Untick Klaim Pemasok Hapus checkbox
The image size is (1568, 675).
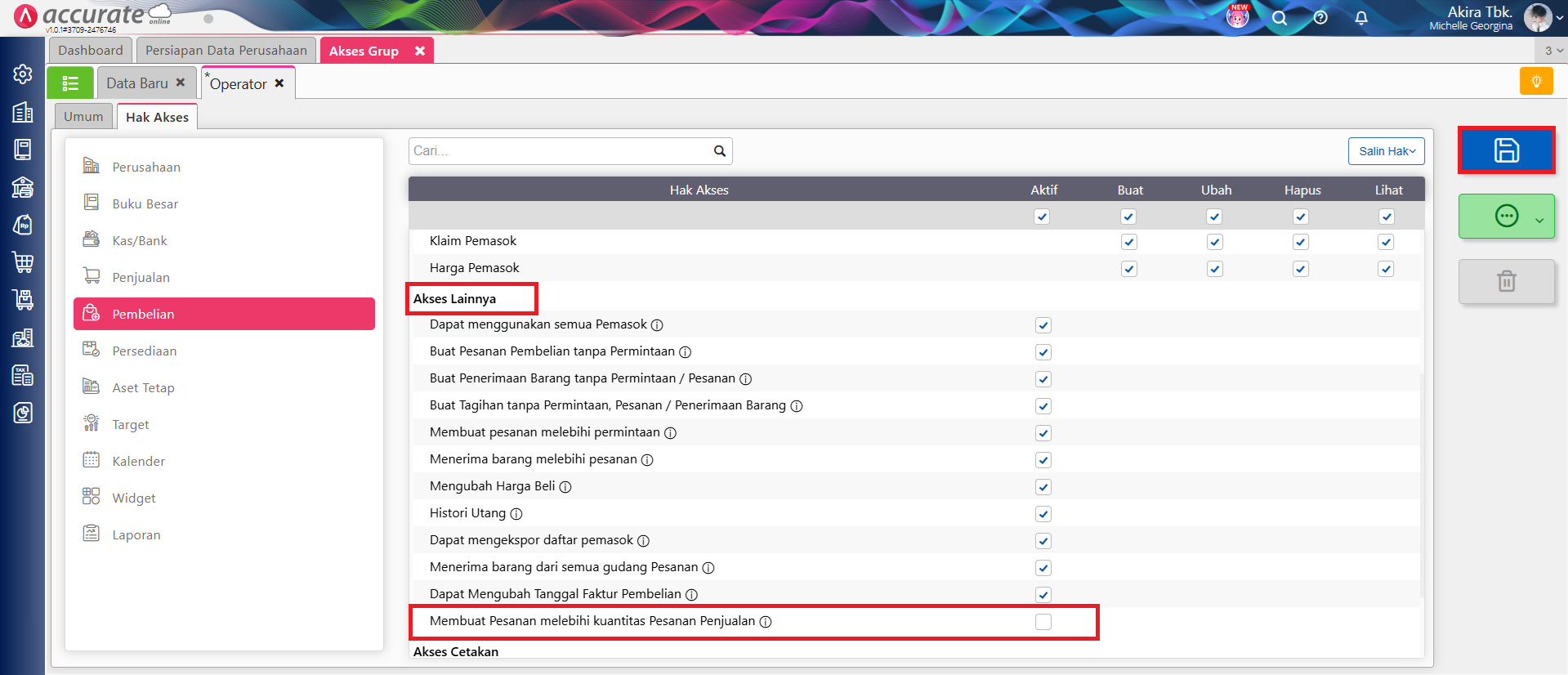(x=1300, y=242)
